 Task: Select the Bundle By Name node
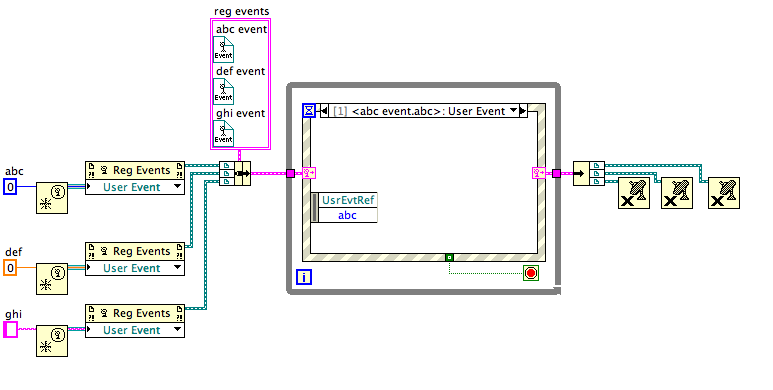point(235,174)
